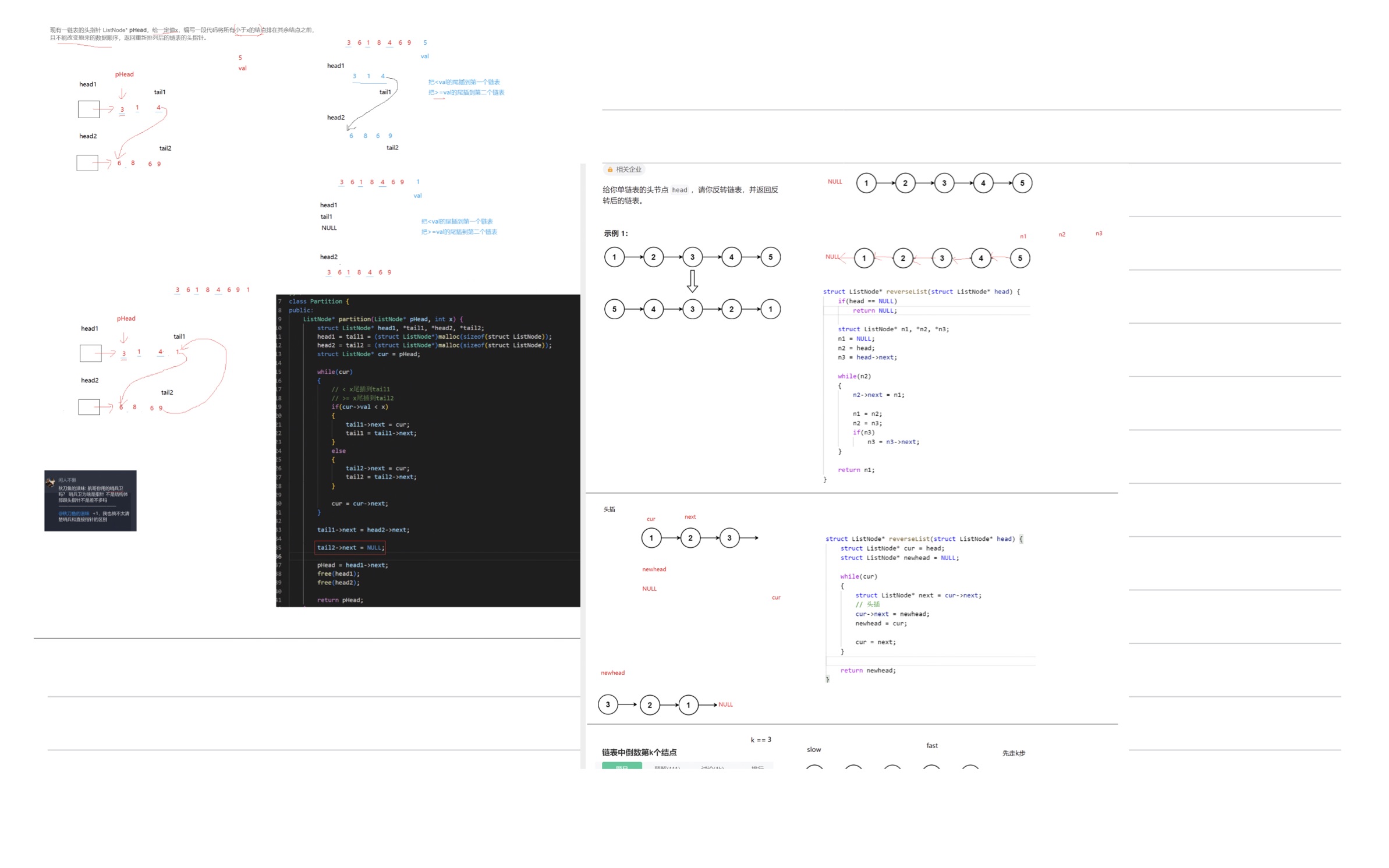The image size is (1389, 868).
Task: Click the red n2 pointer label
Action: [1061, 235]
